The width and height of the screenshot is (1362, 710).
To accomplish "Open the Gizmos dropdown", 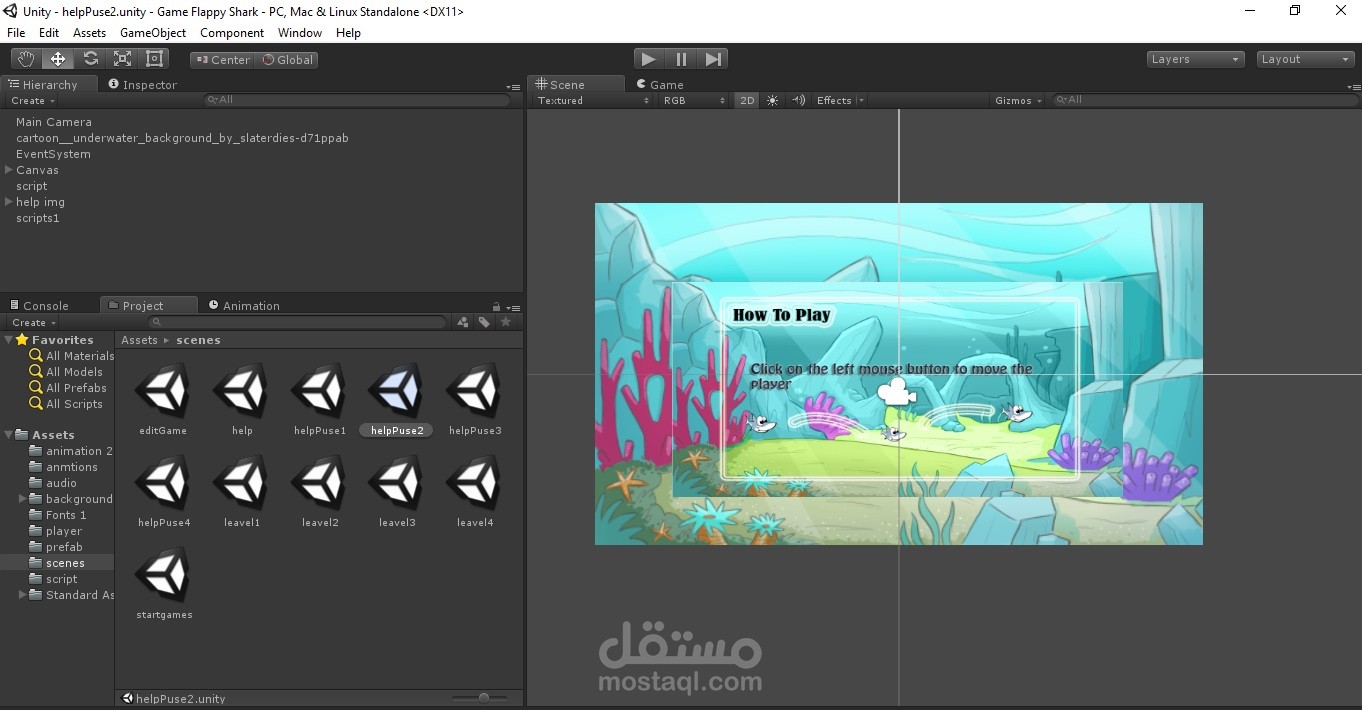I will pyautogui.click(x=1018, y=100).
